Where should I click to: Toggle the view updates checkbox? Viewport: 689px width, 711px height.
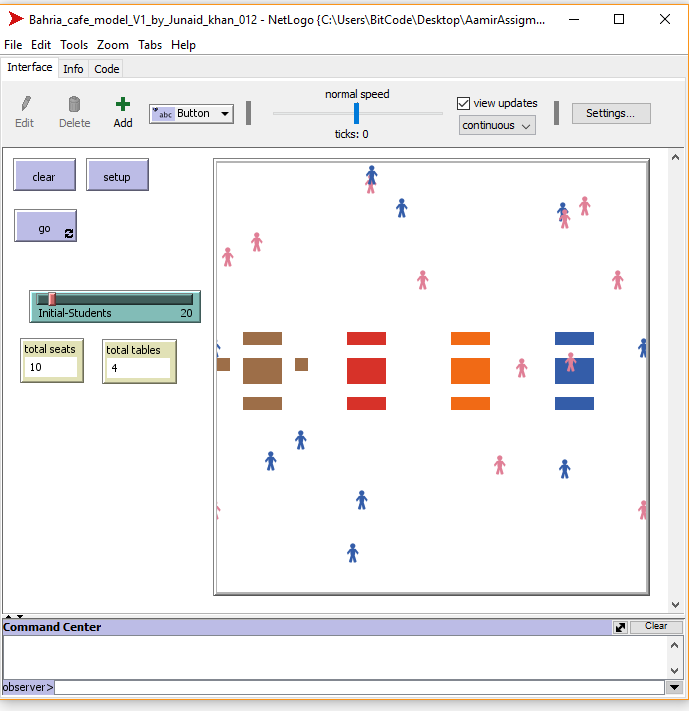point(464,103)
